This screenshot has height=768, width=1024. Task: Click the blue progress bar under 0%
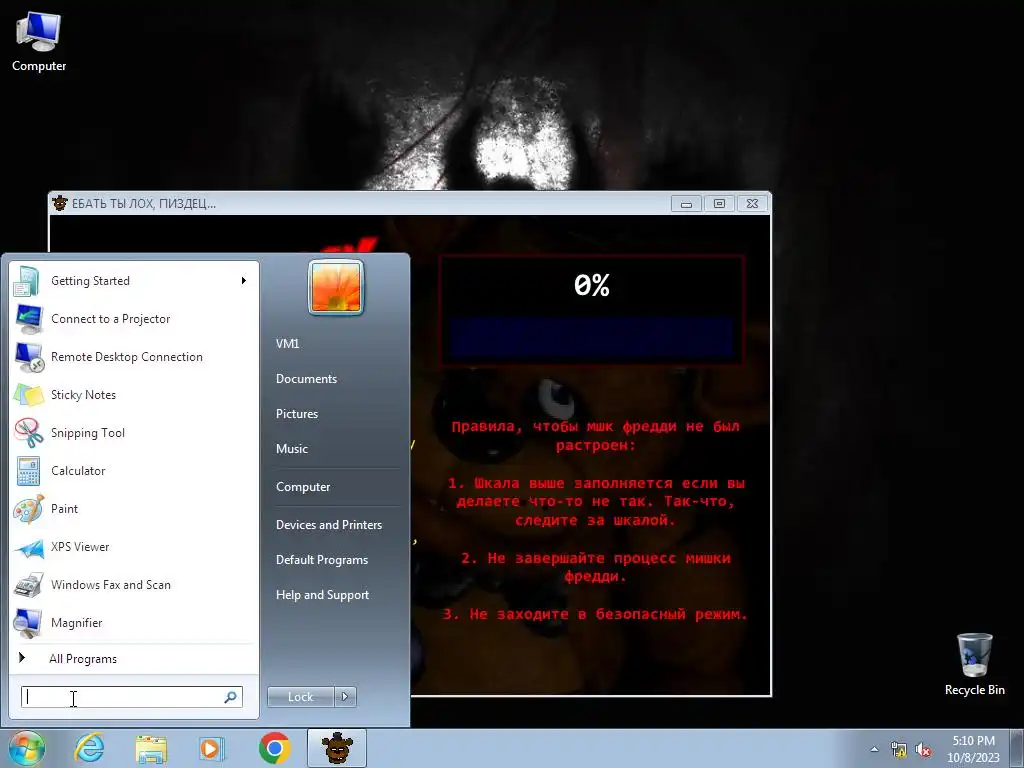(x=592, y=338)
